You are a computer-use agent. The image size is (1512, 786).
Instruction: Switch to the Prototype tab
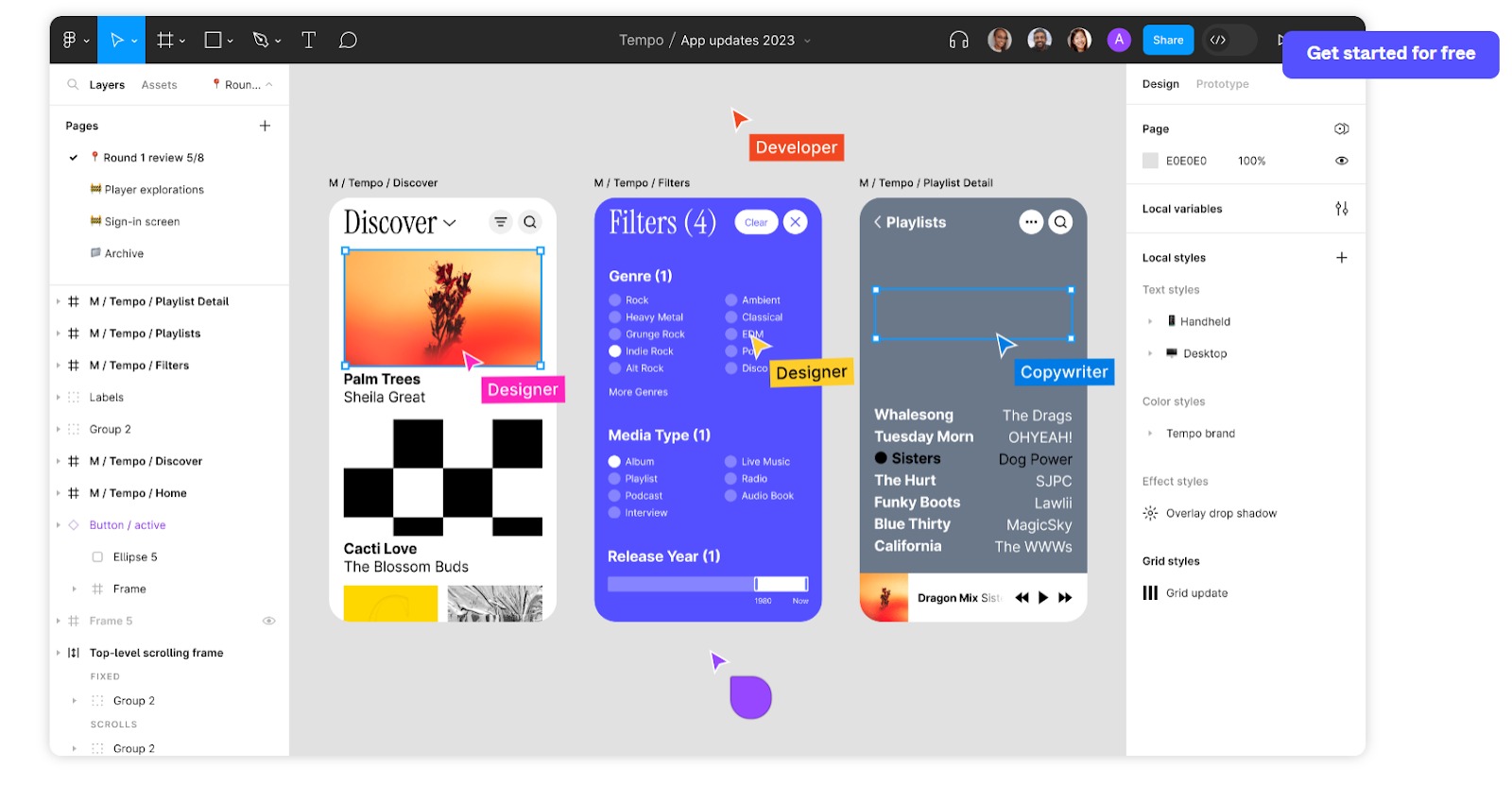click(x=1222, y=84)
